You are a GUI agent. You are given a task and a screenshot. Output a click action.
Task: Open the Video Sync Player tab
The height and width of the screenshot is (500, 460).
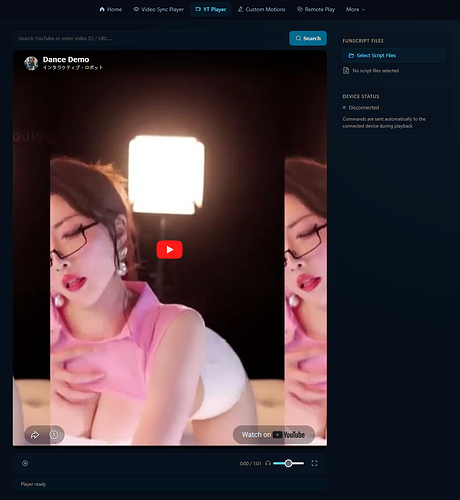158,9
